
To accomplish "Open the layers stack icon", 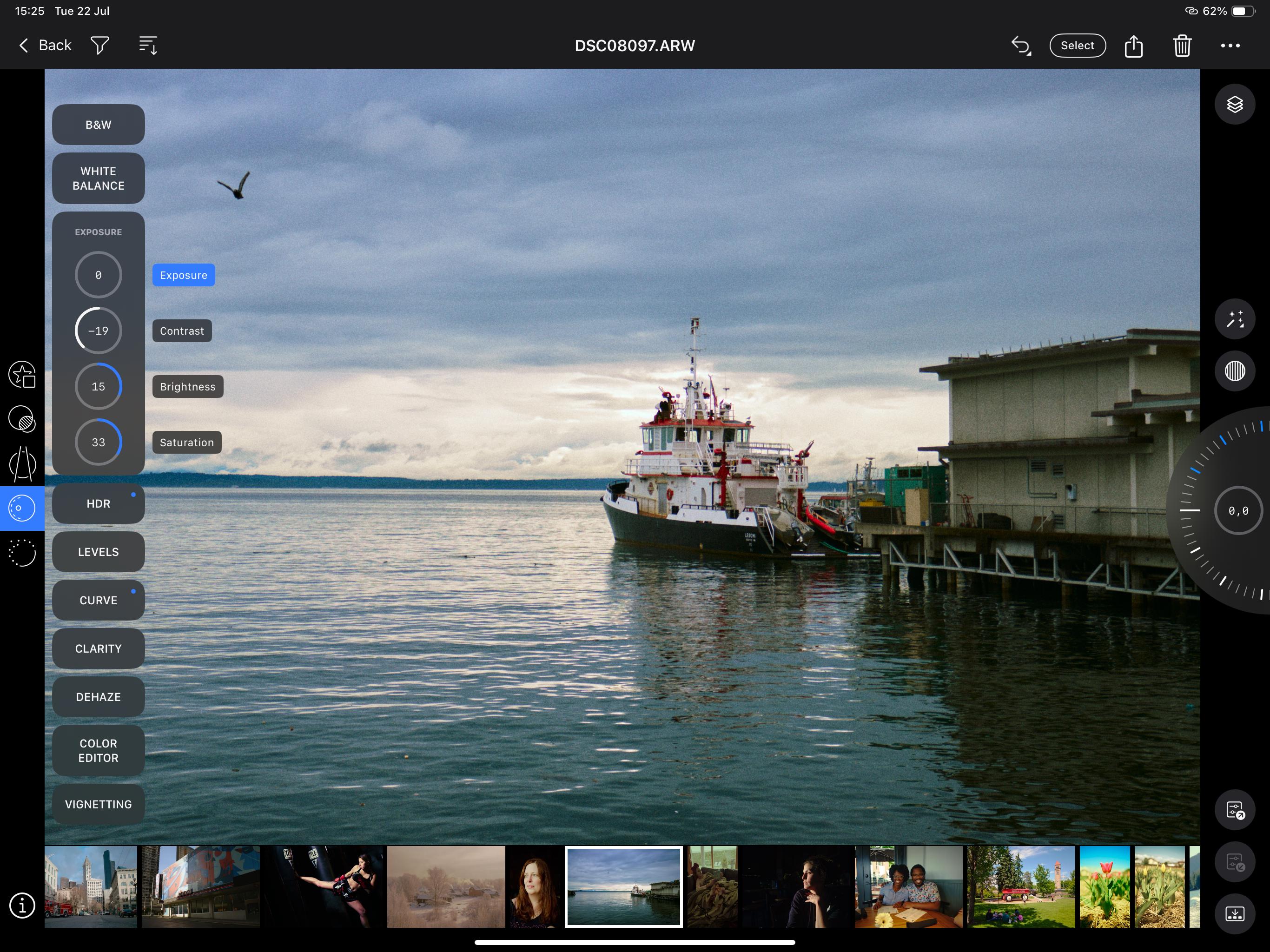I will click(1234, 105).
